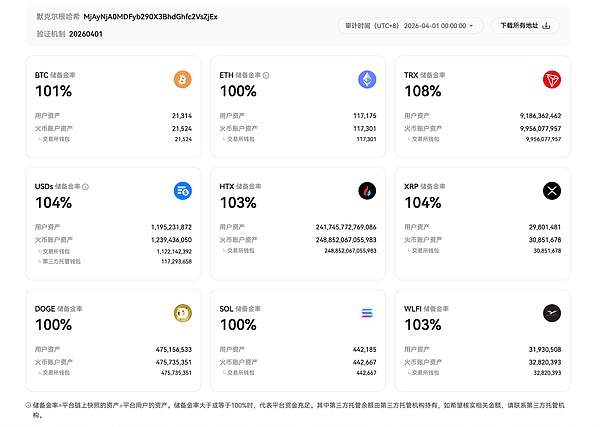The width and height of the screenshot is (600, 427).
Task: Click the red TRX token icon
Action: click(x=552, y=80)
